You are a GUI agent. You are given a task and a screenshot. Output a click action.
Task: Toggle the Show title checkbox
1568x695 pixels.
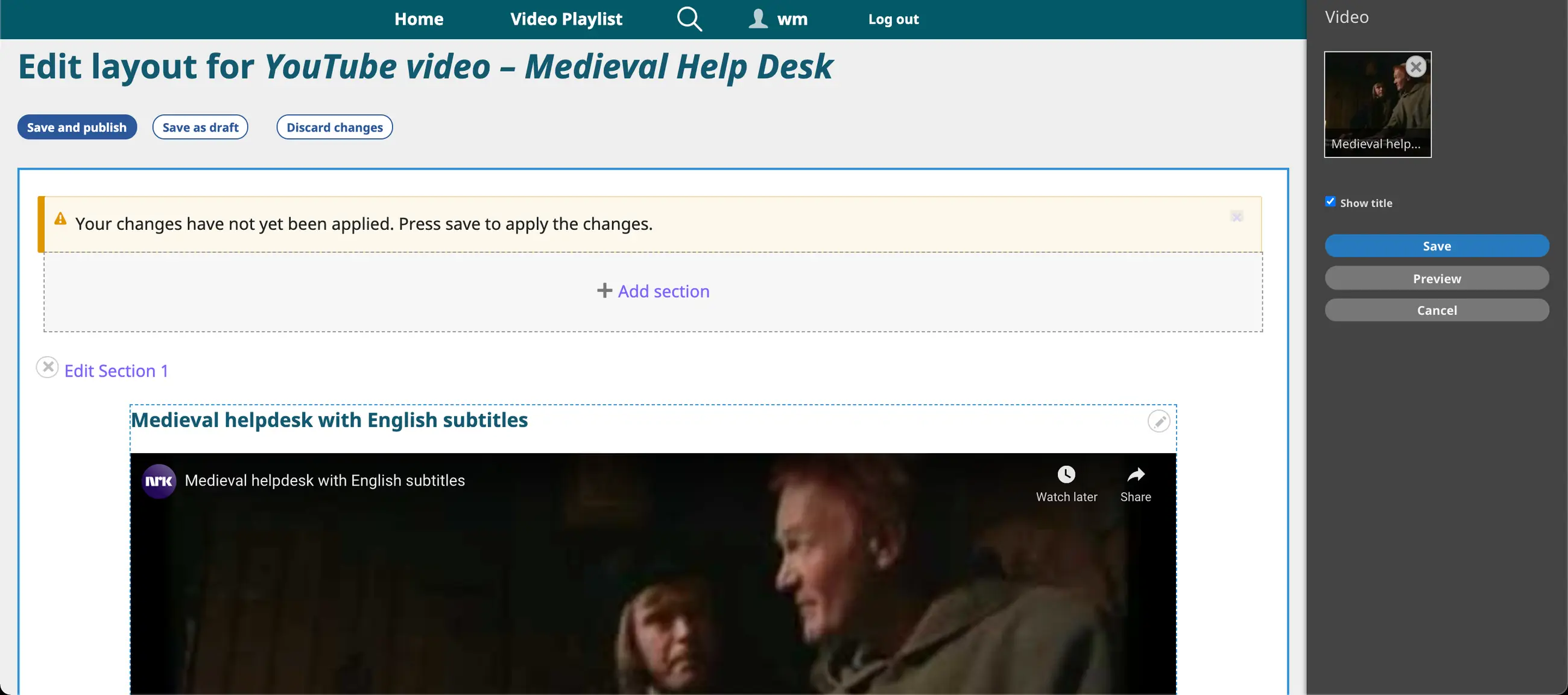tap(1330, 202)
